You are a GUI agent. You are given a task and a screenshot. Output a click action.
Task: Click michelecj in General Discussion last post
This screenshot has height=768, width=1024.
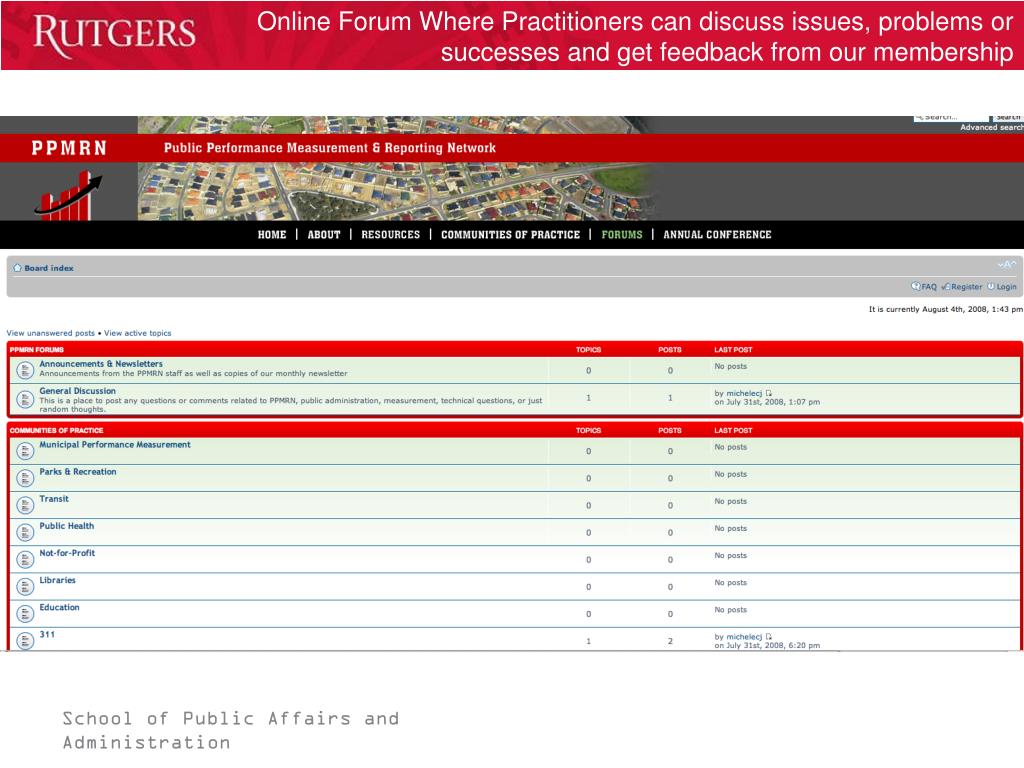point(744,393)
